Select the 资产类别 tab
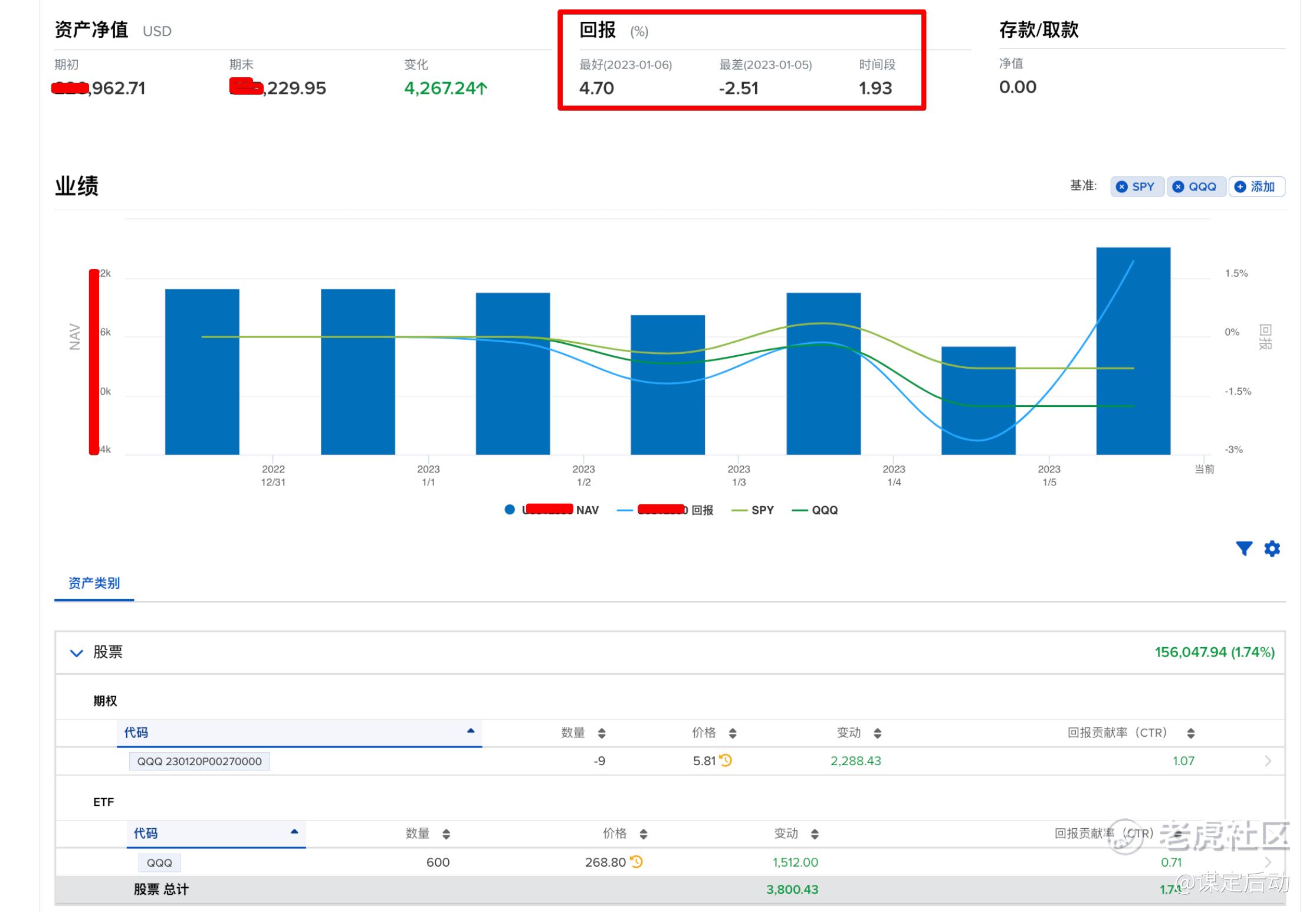The image size is (1316, 912). [x=94, y=583]
